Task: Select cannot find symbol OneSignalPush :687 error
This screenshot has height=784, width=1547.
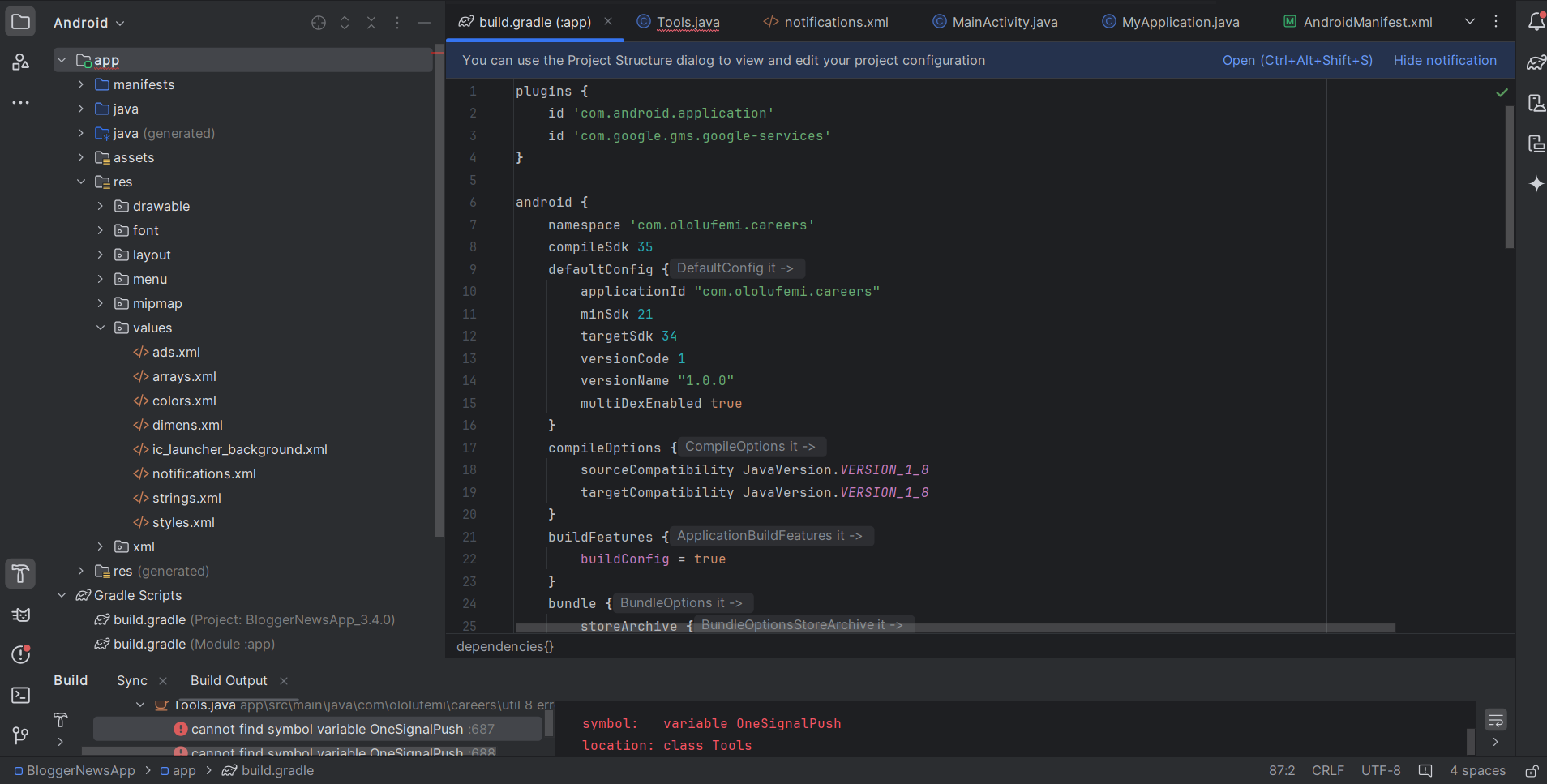Action: click(318, 729)
